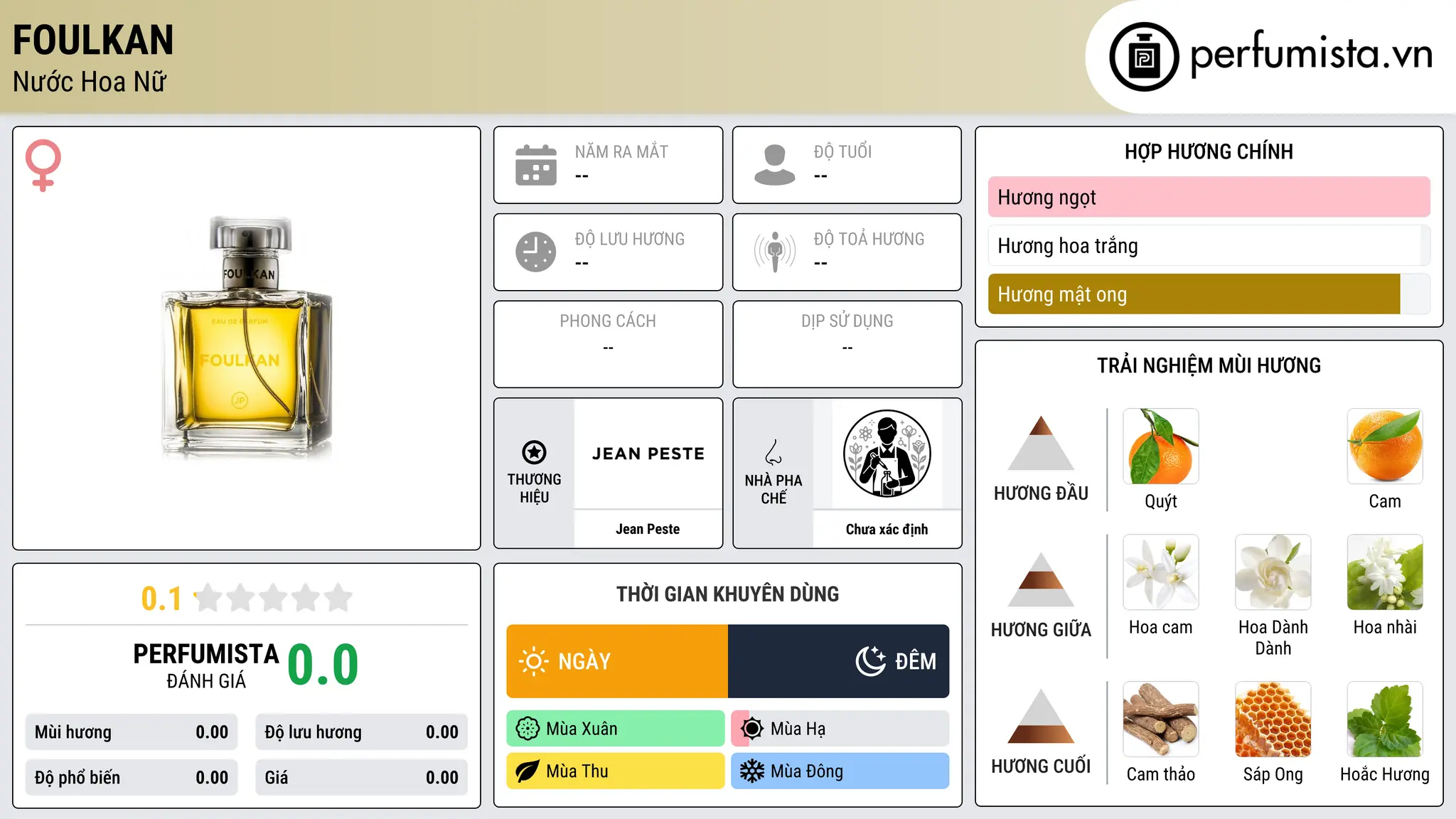
Task: Click the pink female gender symbol
Action: [x=43, y=165]
